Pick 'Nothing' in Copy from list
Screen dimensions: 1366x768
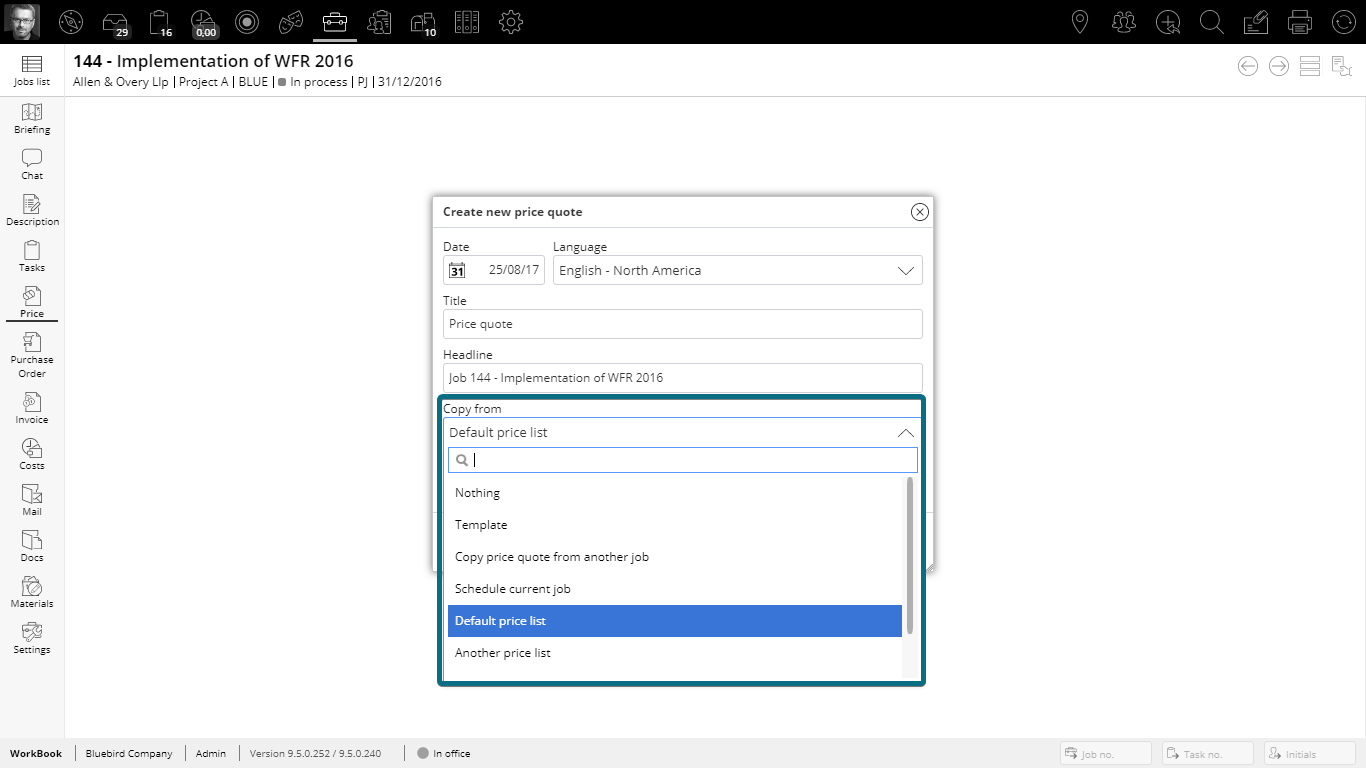point(477,493)
